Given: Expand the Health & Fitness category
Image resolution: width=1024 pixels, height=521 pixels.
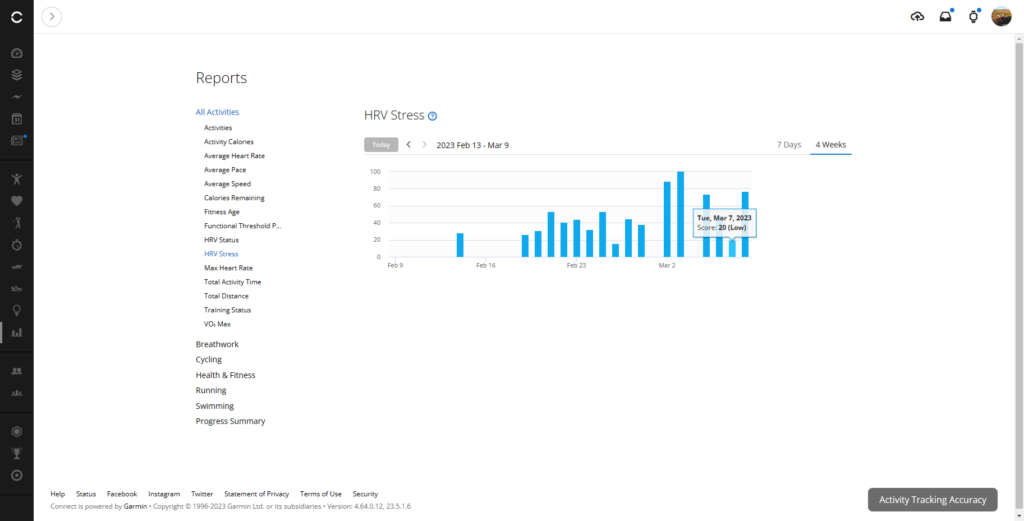Looking at the screenshot, I should 225,375.
